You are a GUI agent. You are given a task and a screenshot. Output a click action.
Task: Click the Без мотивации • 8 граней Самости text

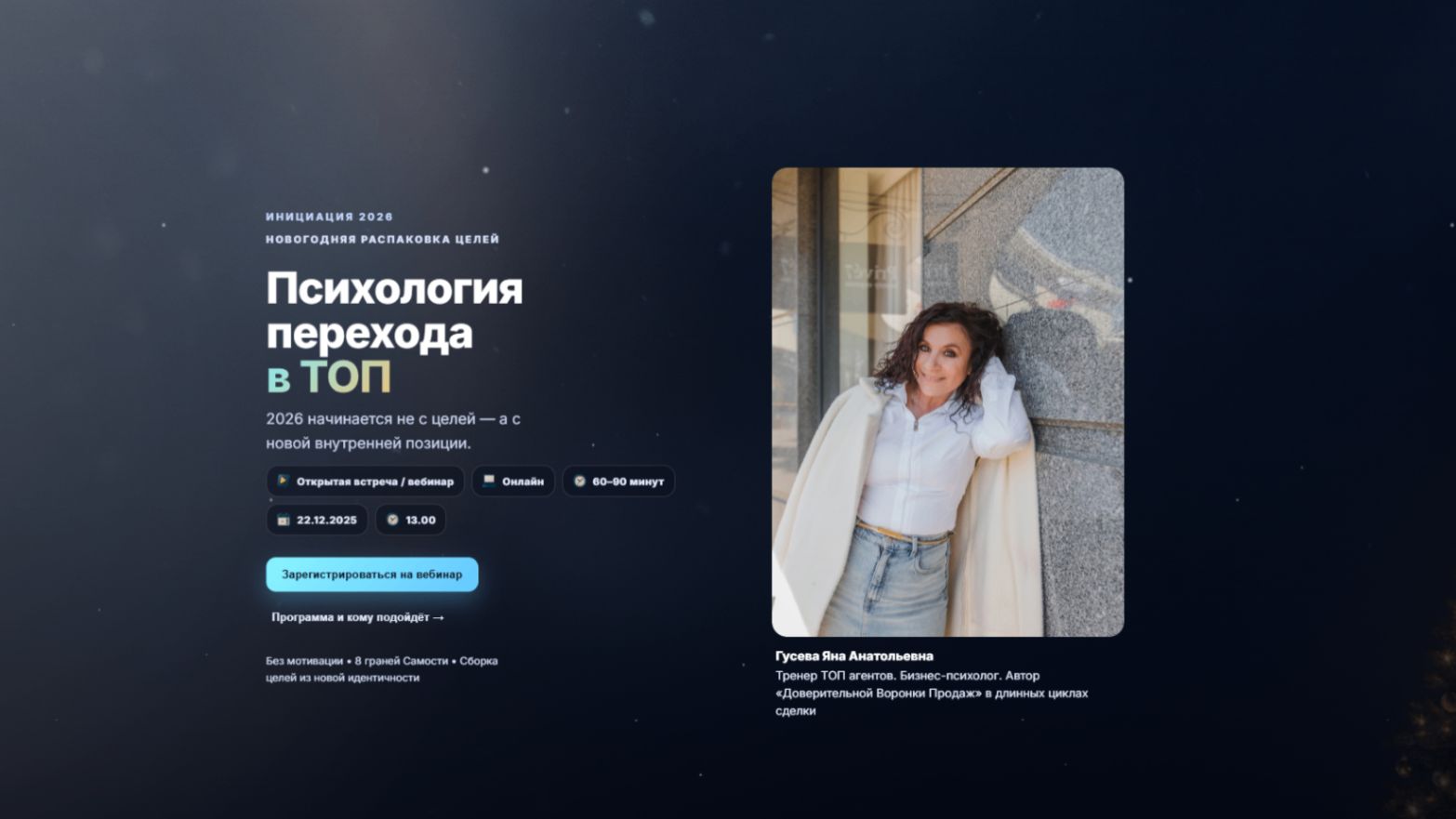pyautogui.click(x=381, y=669)
